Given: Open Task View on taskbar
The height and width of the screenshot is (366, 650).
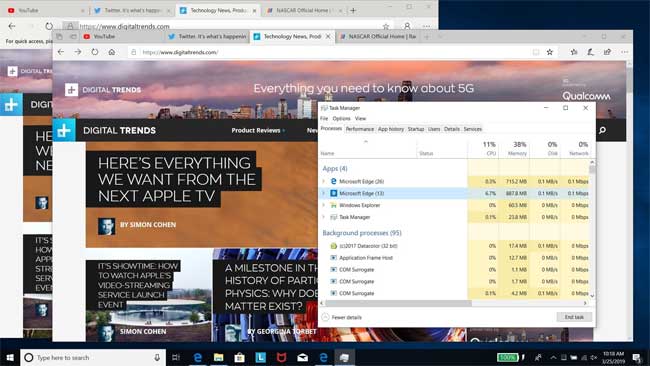Looking at the screenshot, I should [176, 357].
